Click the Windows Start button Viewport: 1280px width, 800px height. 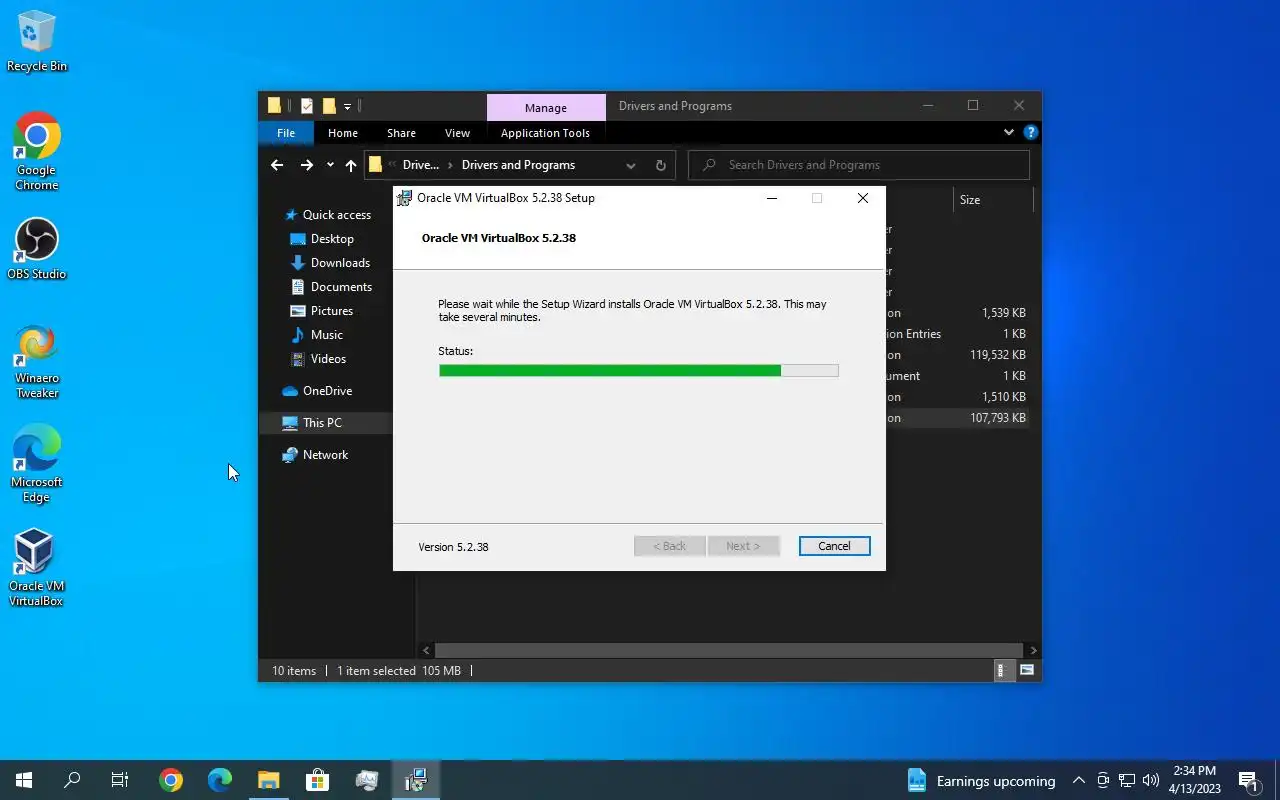point(24,780)
